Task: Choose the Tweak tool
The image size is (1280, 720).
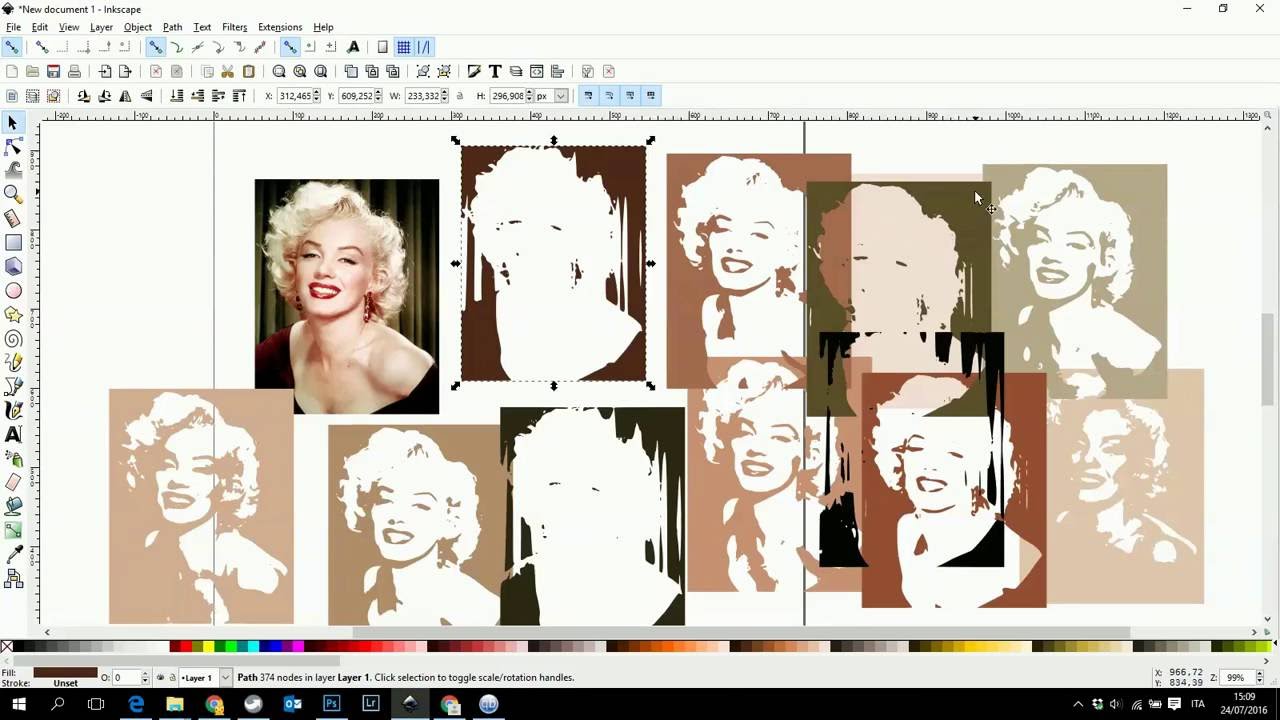Action: [x=13, y=170]
